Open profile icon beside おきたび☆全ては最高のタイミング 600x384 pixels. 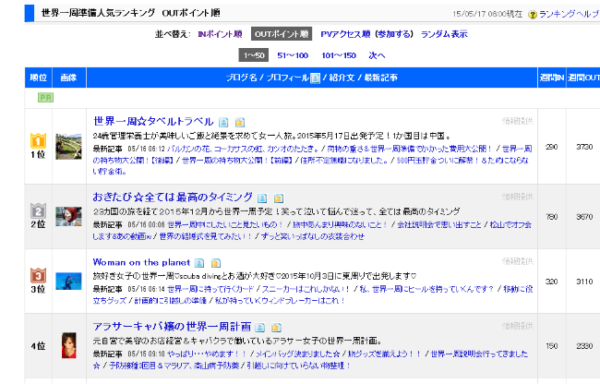tap(262, 198)
